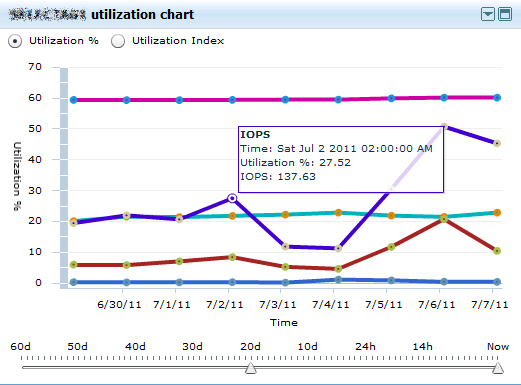The width and height of the screenshot is (521, 385).
Task: Click the purple IOPS peak near 50%
Action: tap(444, 127)
